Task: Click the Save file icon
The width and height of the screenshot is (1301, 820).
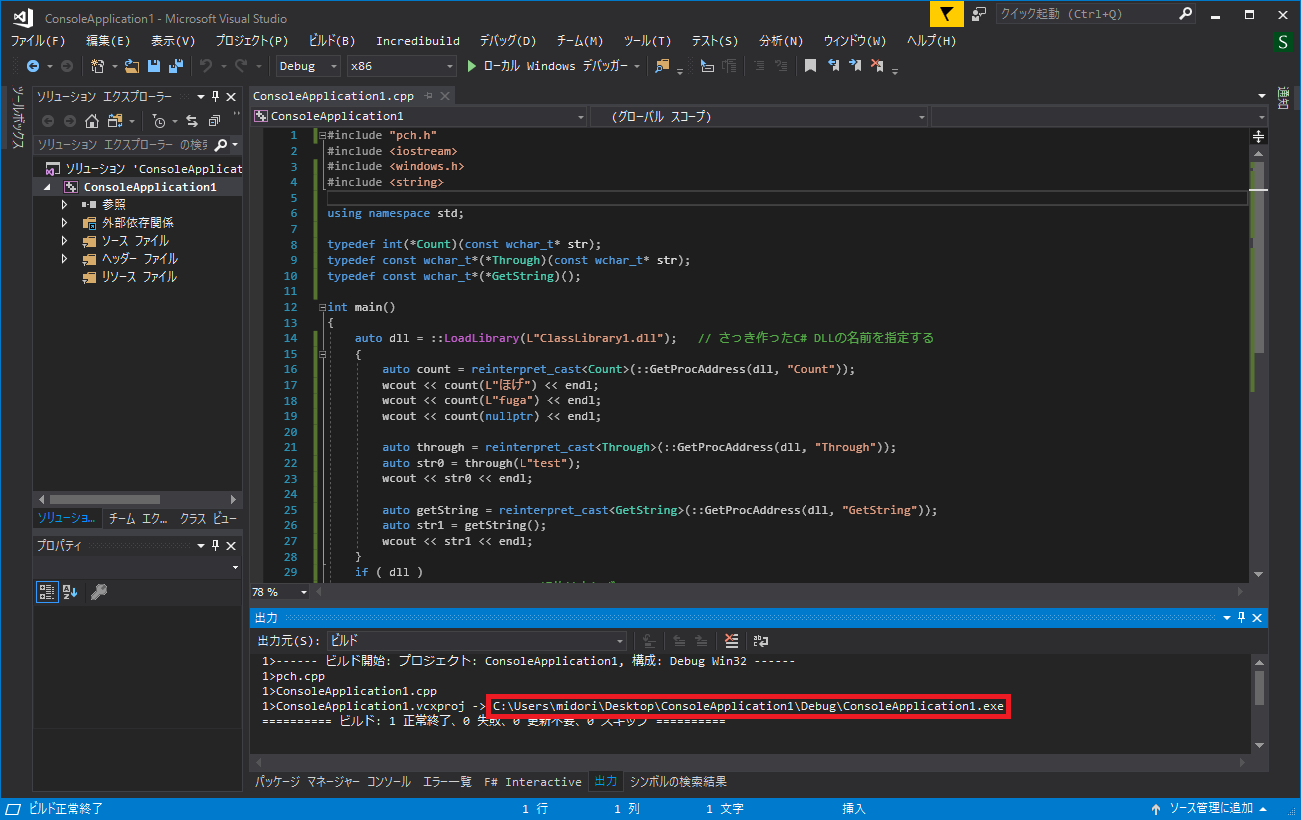Action: coord(154,66)
